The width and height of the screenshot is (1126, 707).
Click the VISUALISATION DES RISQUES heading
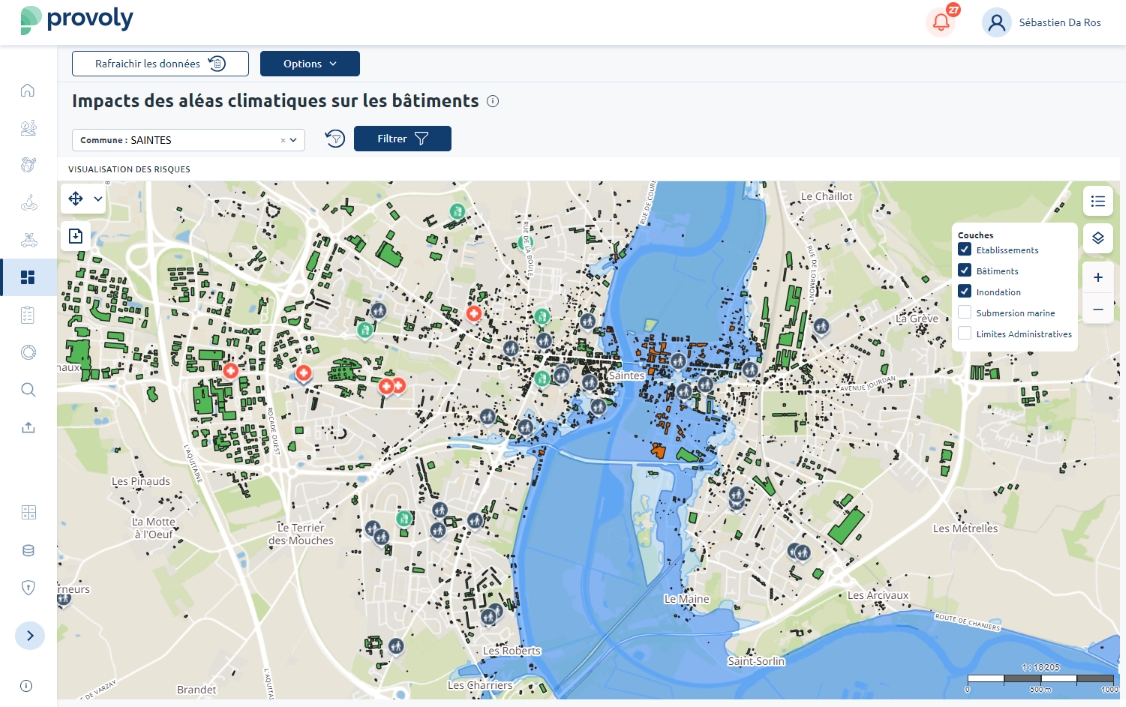click(x=129, y=169)
